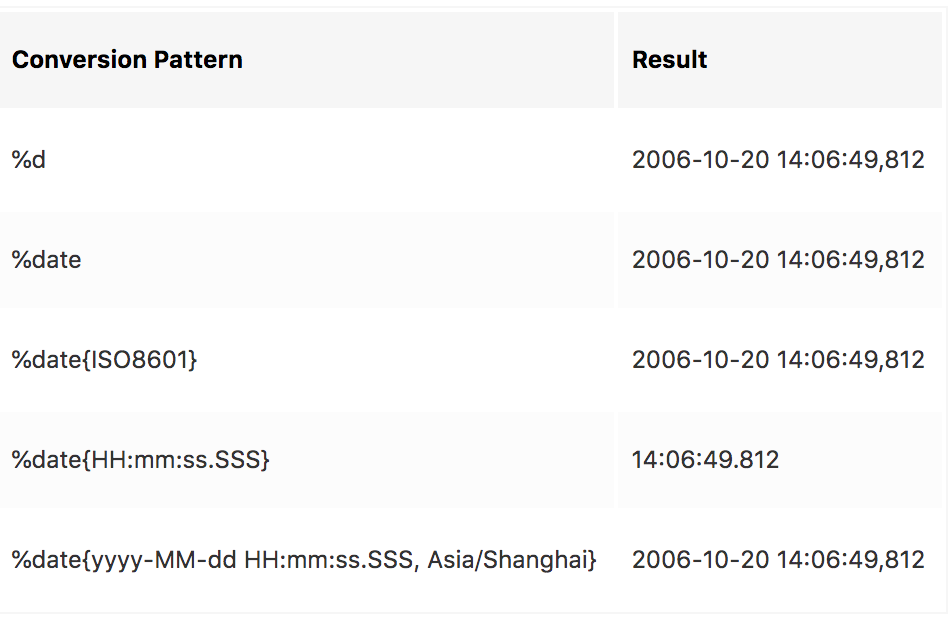Click the result for %date{ISO8601}
Image resolution: width=950 pixels, height=620 pixels.
coord(778,360)
